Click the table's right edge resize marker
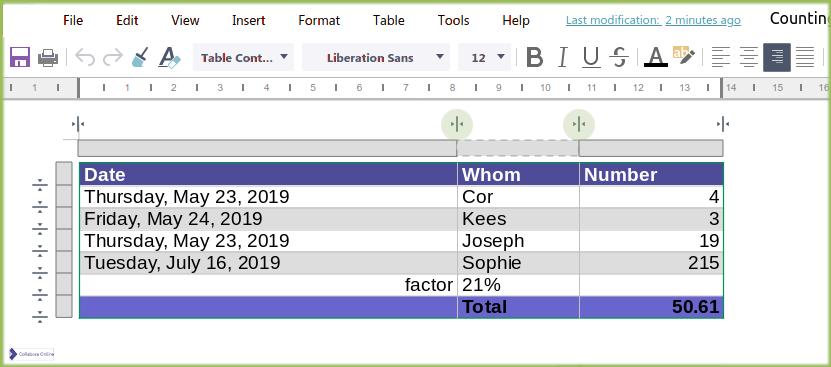This screenshot has height=367, width=831. [723, 125]
